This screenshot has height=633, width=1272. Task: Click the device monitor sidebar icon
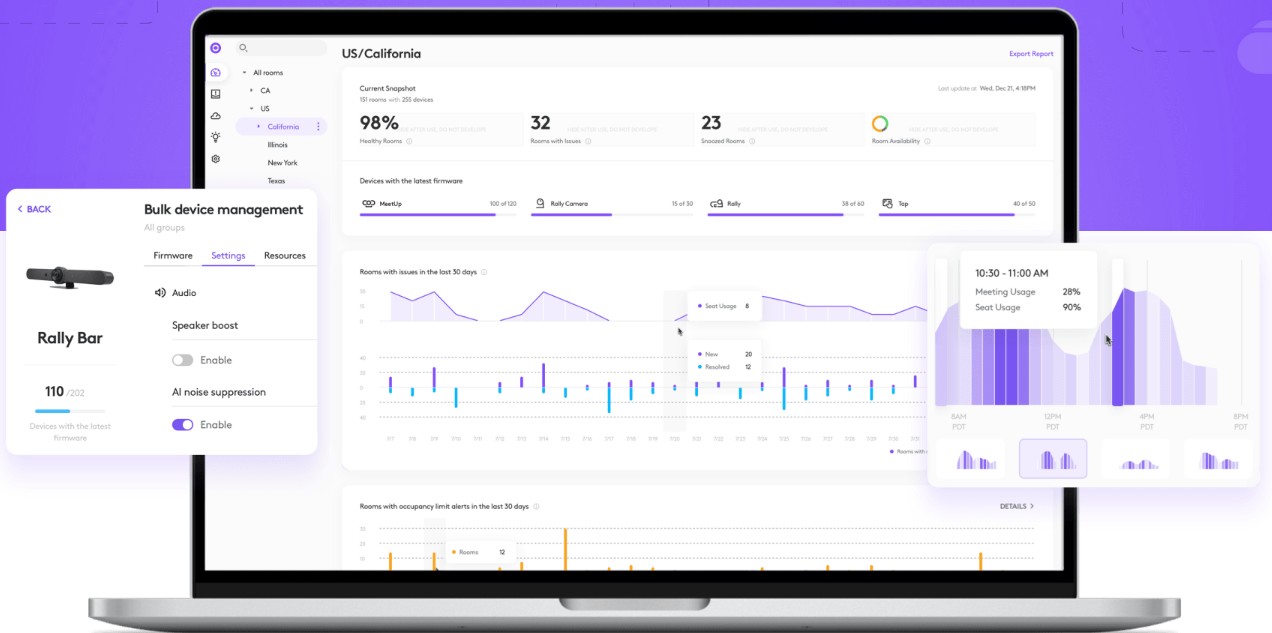tap(215, 94)
